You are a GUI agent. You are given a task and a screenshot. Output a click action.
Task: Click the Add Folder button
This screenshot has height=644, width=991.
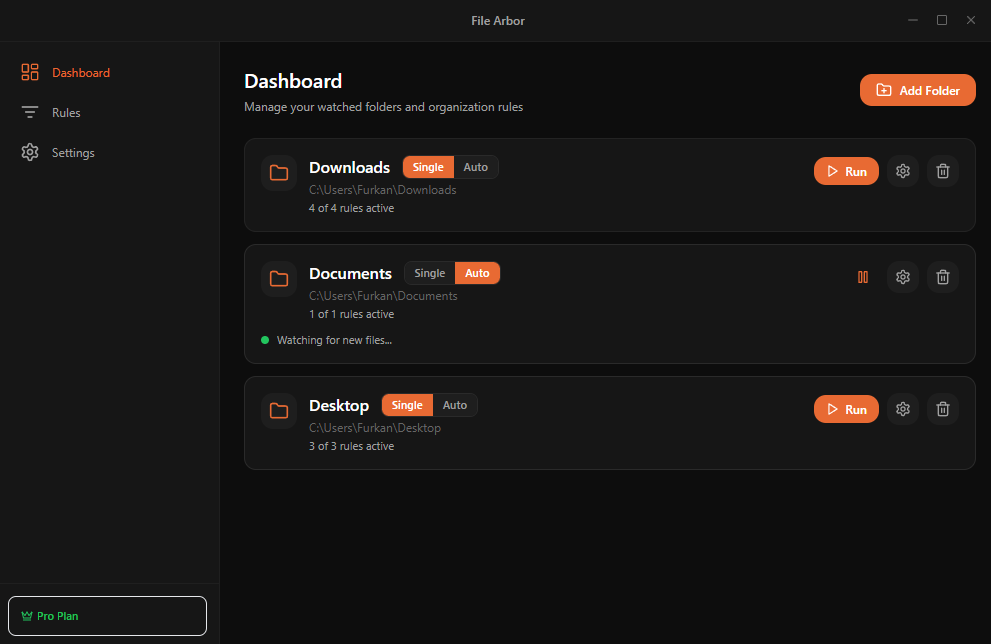tap(917, 90)
